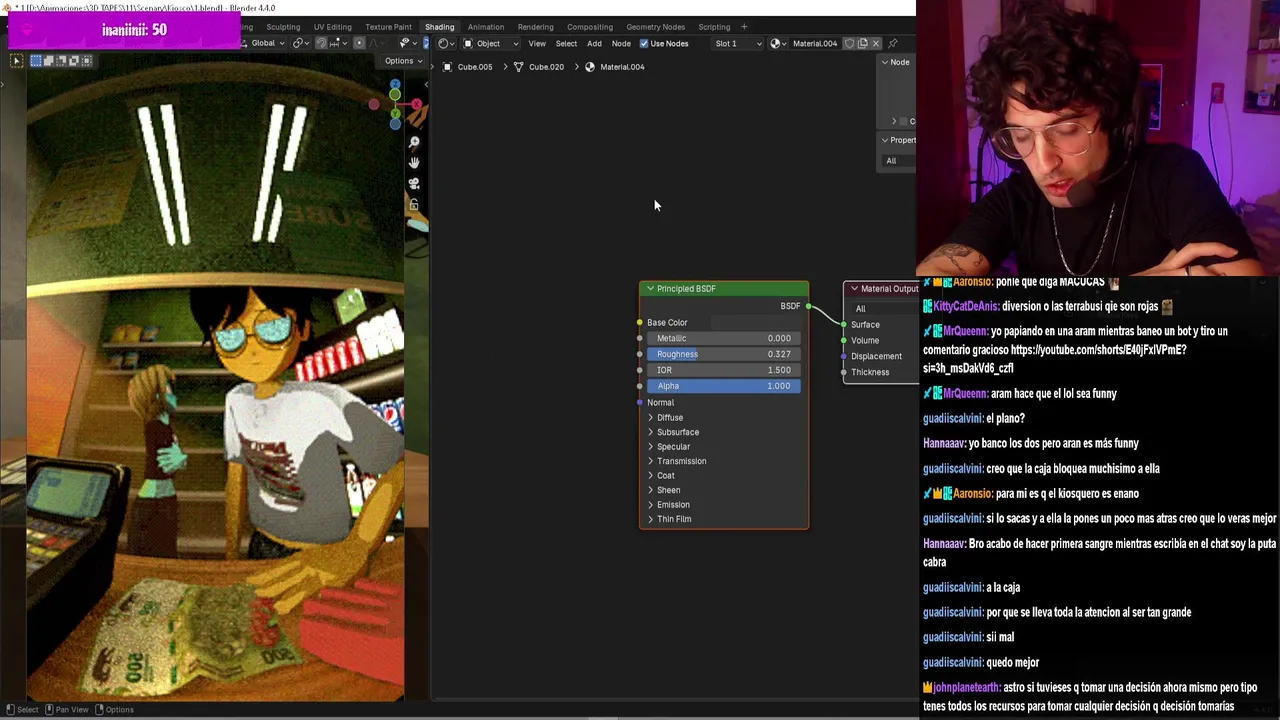Browse materials with the sphere icon
Viewport: 1280px width, 720px height.
click(780, 44)
